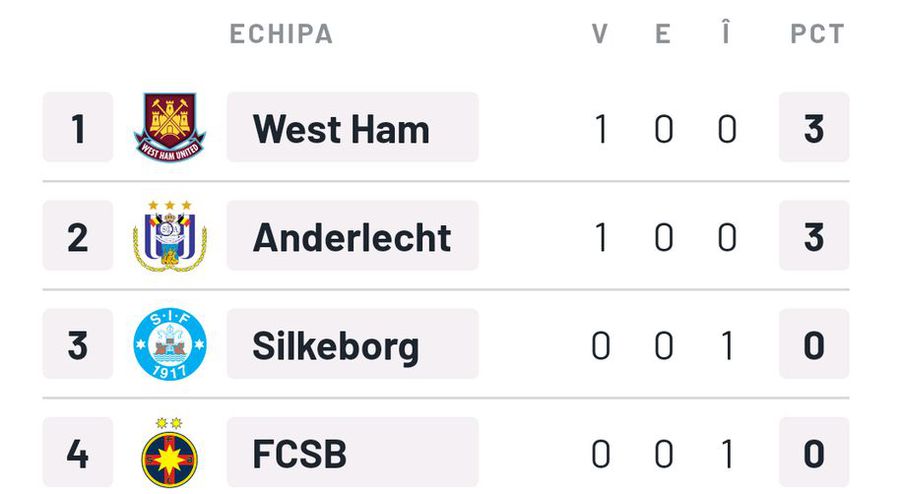The image size is (900, 494).
Task: Click position badge number 3
Action: click(78, 344)
